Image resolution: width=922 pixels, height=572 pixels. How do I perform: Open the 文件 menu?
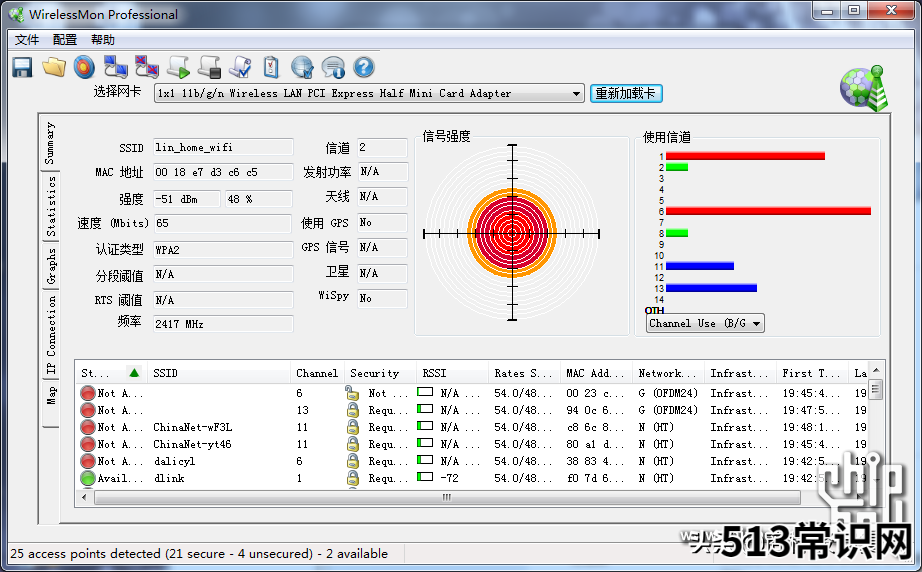point(27,39)
